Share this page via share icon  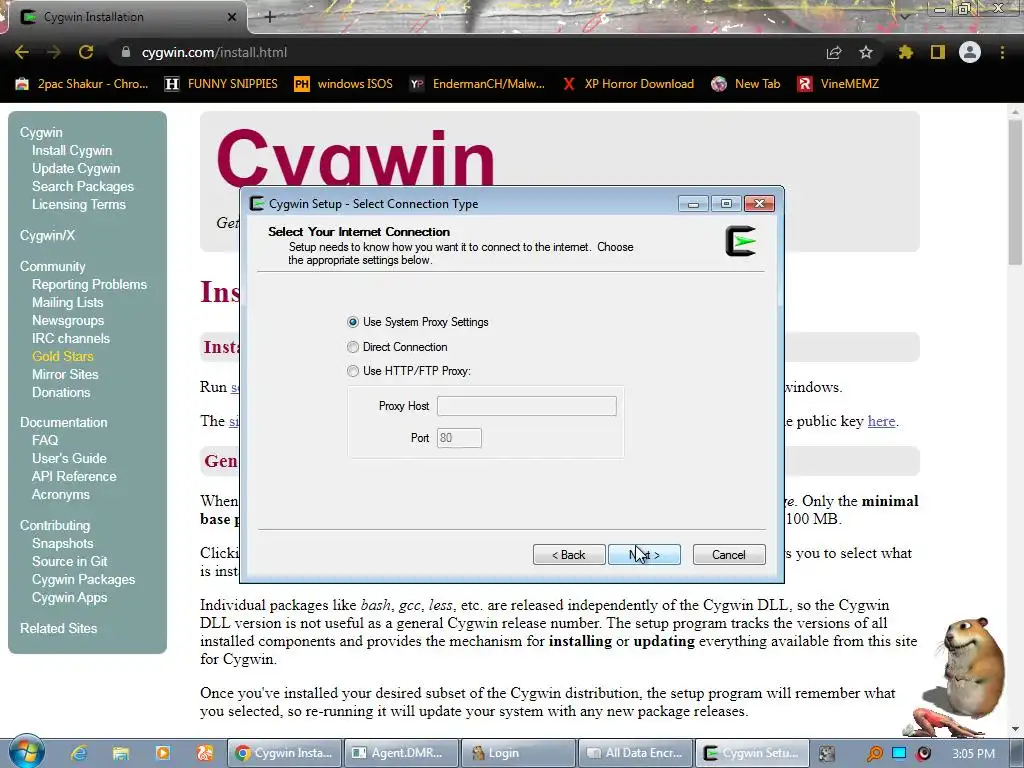834,52
